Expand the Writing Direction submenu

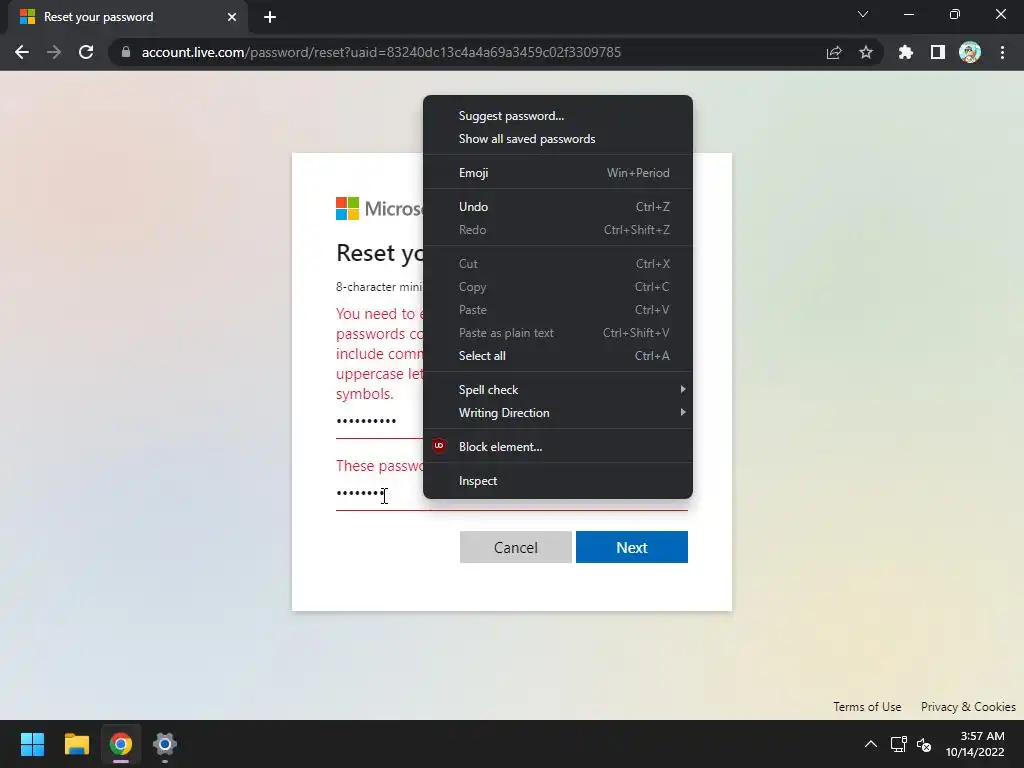point(558,413)
